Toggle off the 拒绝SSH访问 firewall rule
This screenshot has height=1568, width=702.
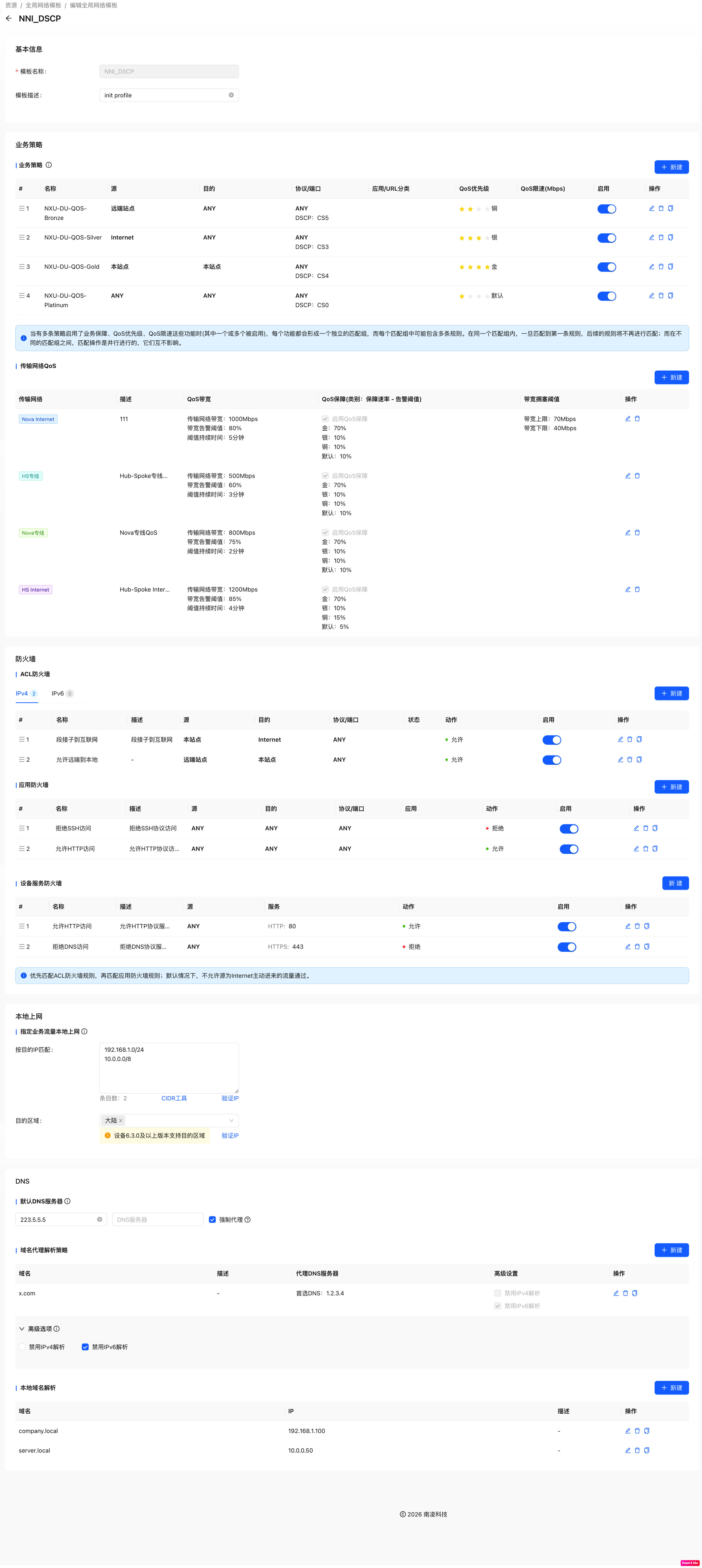click(x=569, y=829)
